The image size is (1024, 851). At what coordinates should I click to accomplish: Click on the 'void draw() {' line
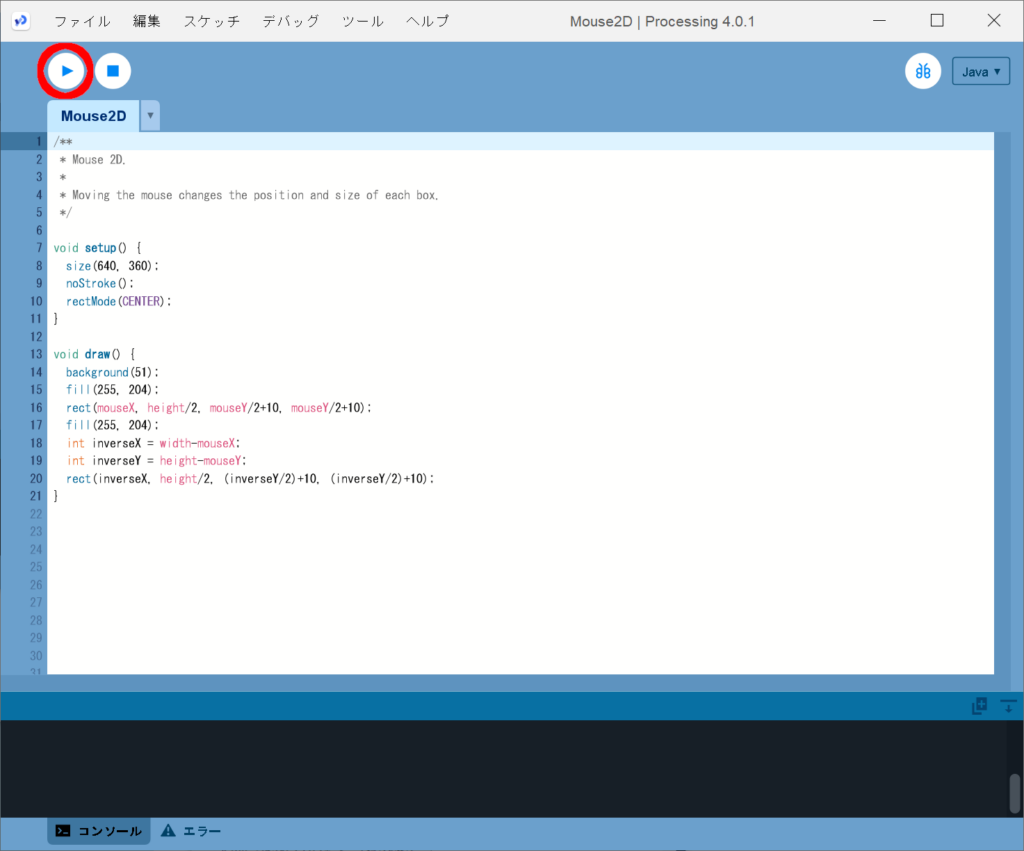pyautogui.click(x=94, y=354)
